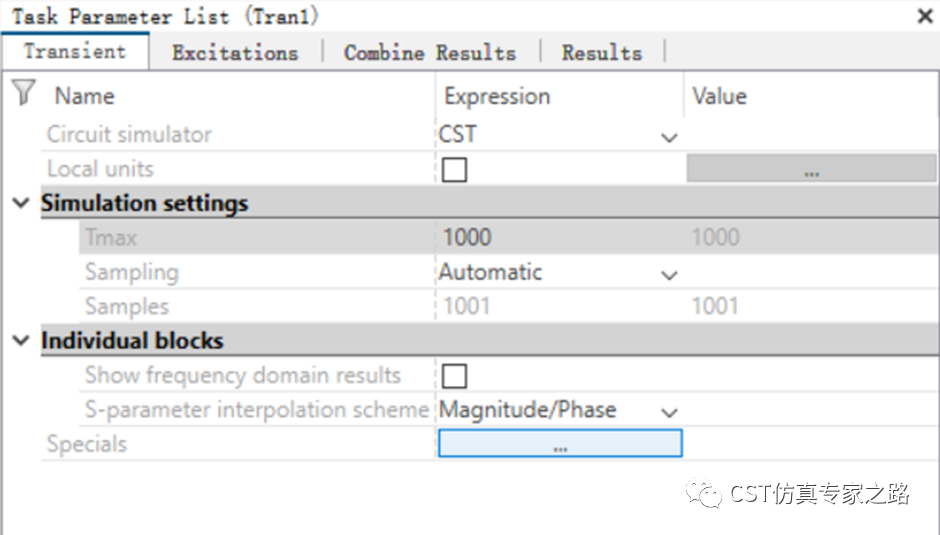The width and height of the screenshot is (940, 535).
Task: Click the Tmax expression field
Action: tap(560, 238)
